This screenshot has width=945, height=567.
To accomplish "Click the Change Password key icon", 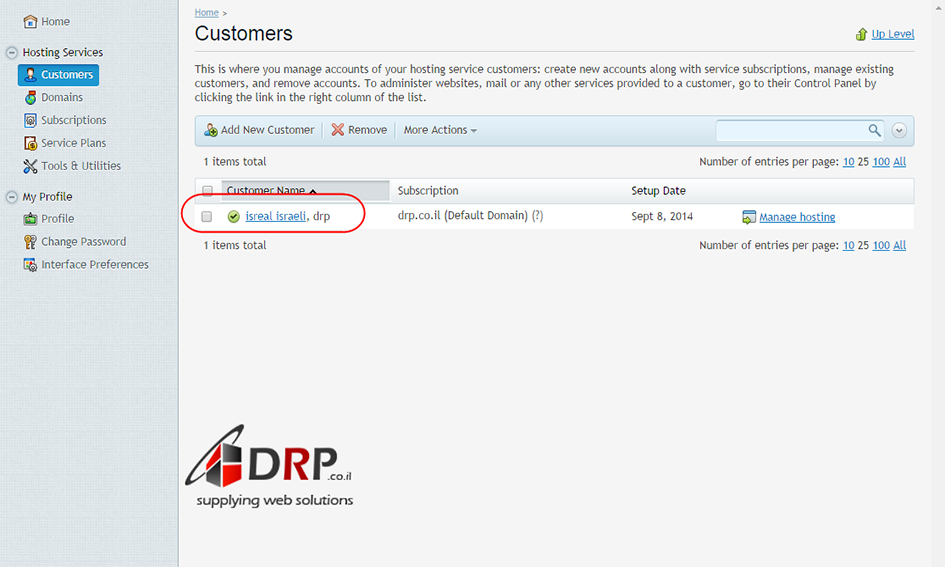I will click(31, 242).
